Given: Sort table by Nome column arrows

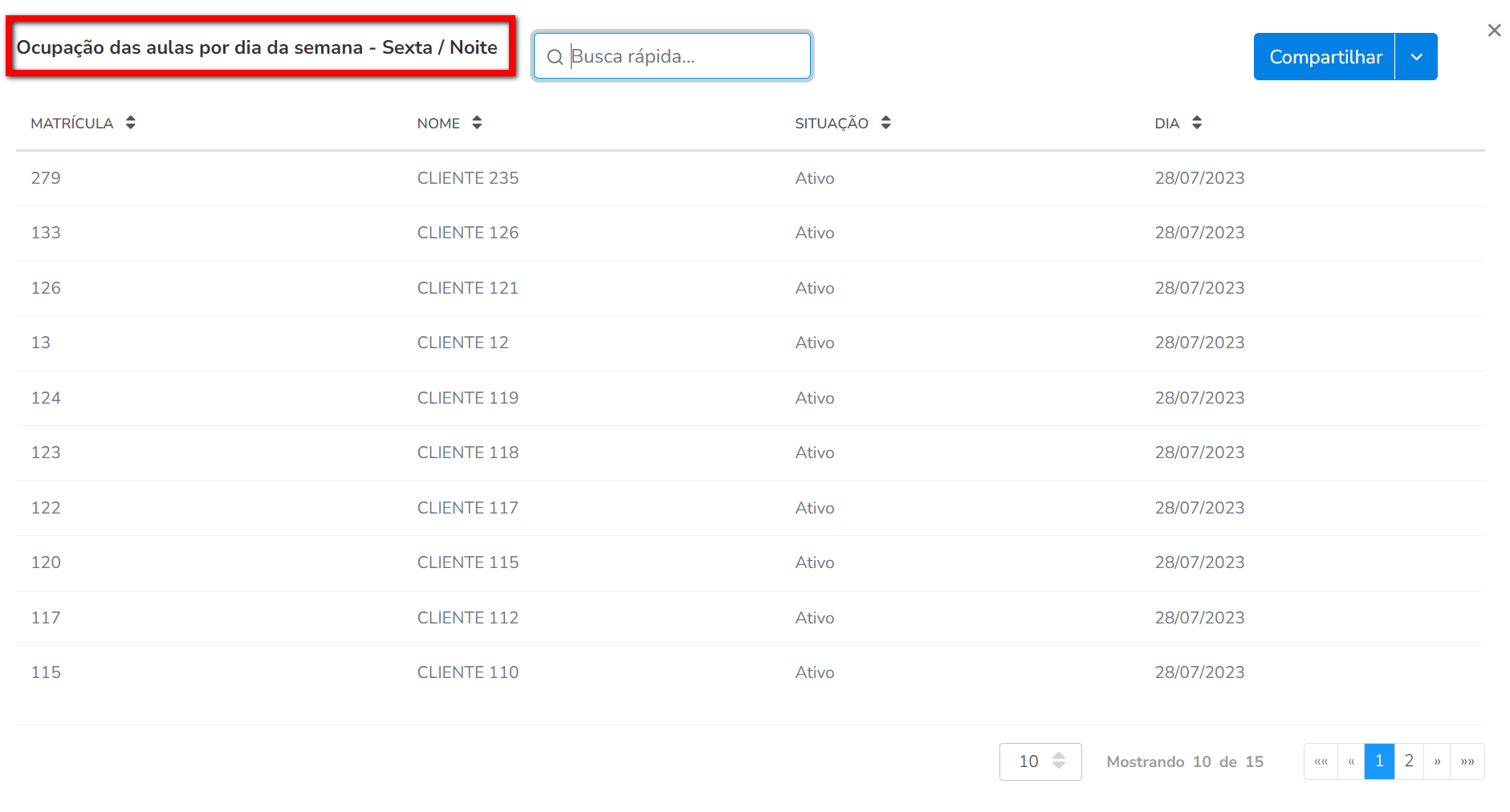Looking at the screenshot, I should [477, 123].
